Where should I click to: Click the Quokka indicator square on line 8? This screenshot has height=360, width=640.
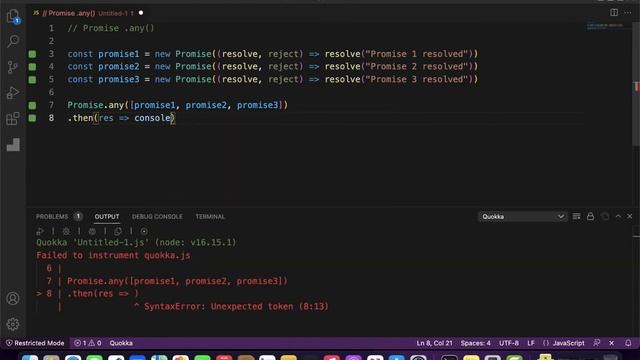click(x=32, y=118)
